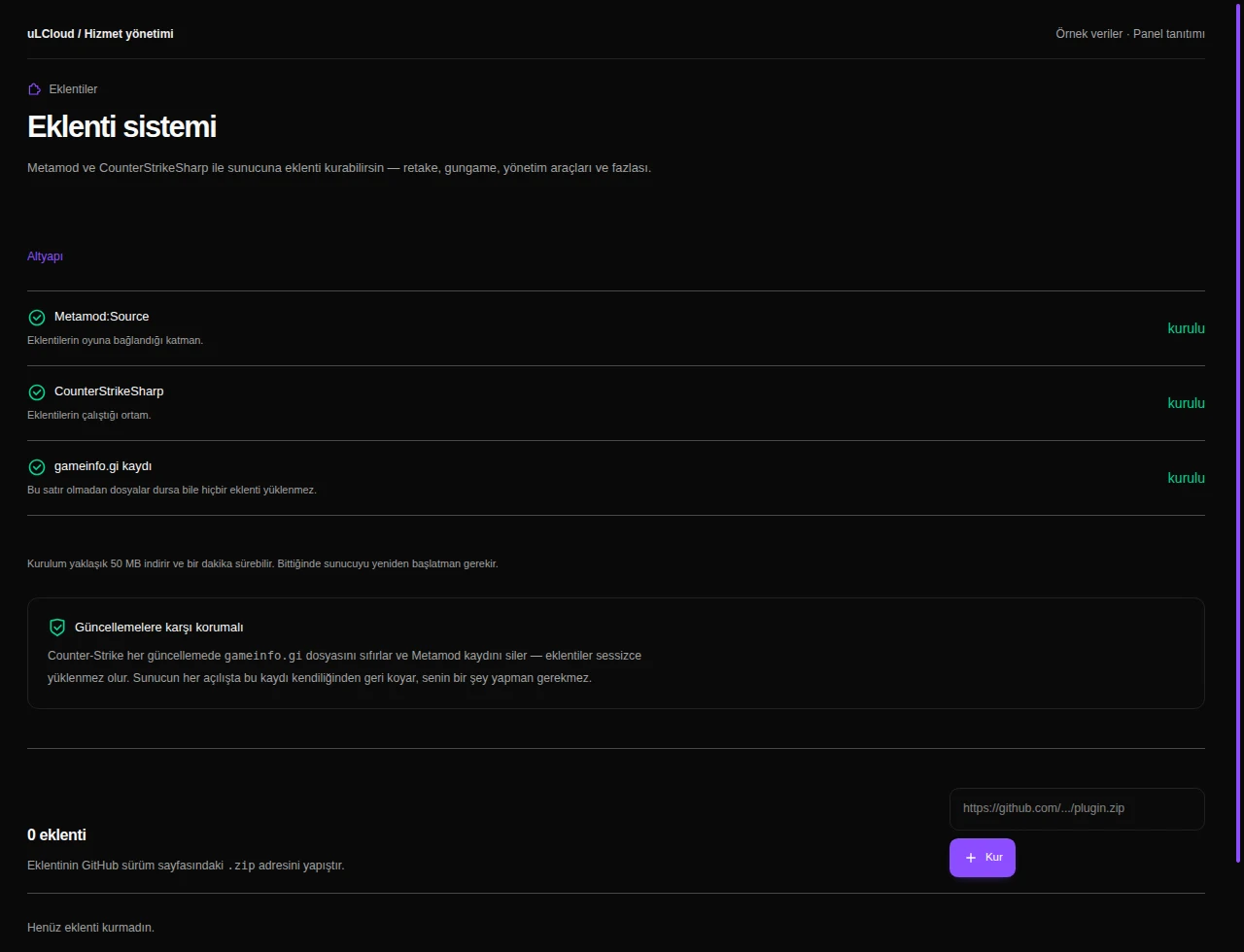Click the Bu satır olmadan dosyalar description

pyautogui.click(x=172, y=490)
